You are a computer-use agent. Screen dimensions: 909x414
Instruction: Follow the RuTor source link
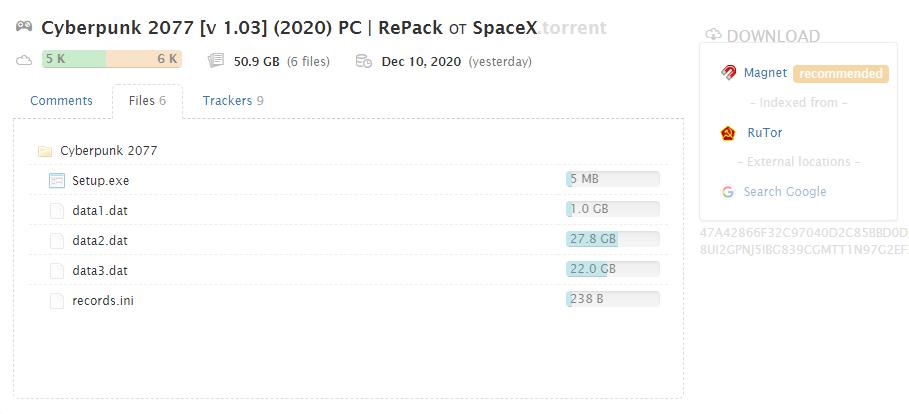(765, 133)
